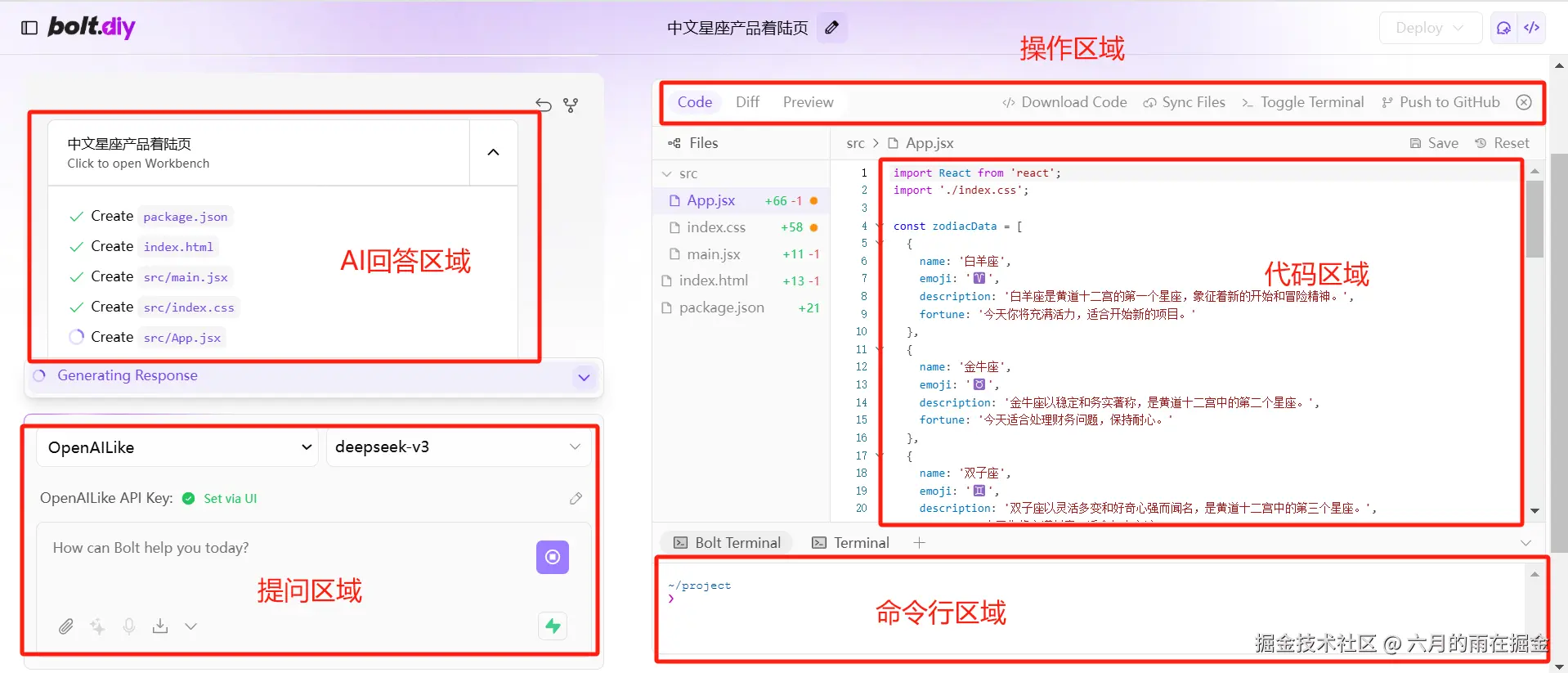Collapse model settings chevron below prompt

(x=190, y=626)
